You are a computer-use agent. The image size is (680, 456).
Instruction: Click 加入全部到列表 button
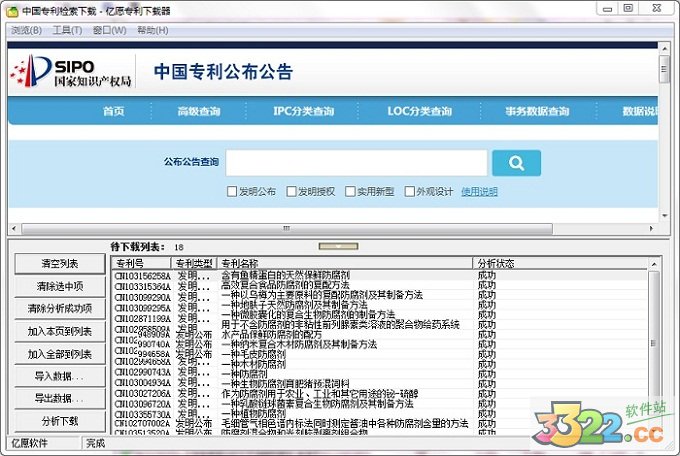point(60,354)
